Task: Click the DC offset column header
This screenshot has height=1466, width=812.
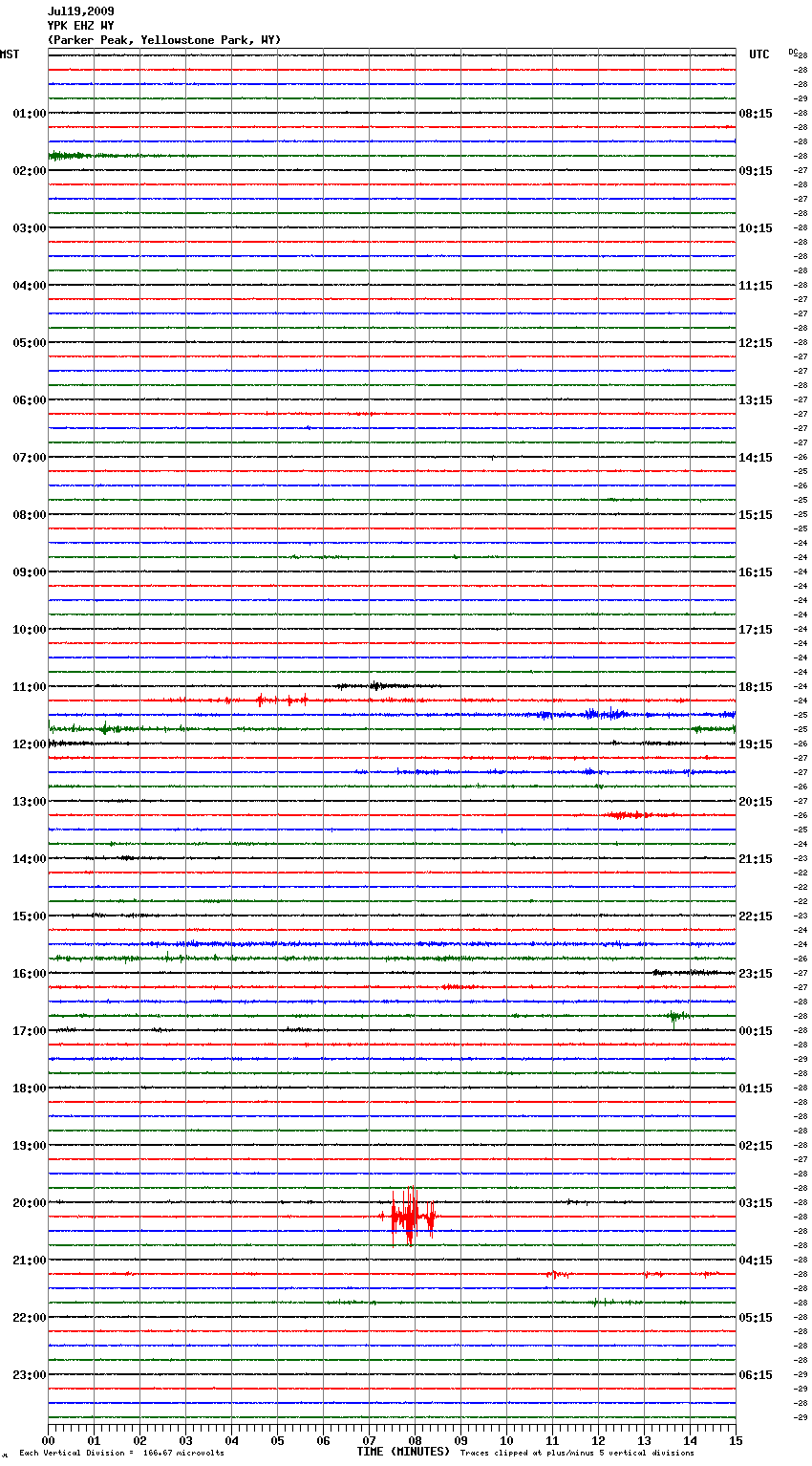Action: [793, 52]
